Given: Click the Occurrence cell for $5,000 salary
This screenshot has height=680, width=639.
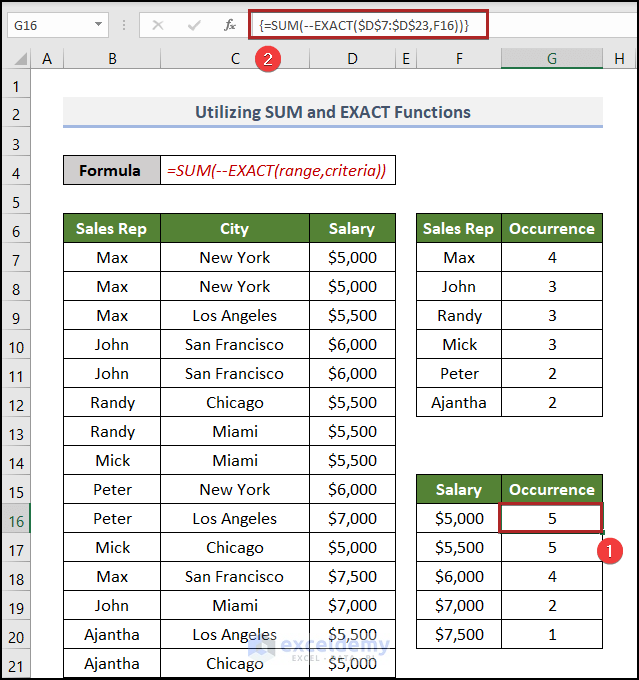Looking at the screenshot, I should click(551, 519).
